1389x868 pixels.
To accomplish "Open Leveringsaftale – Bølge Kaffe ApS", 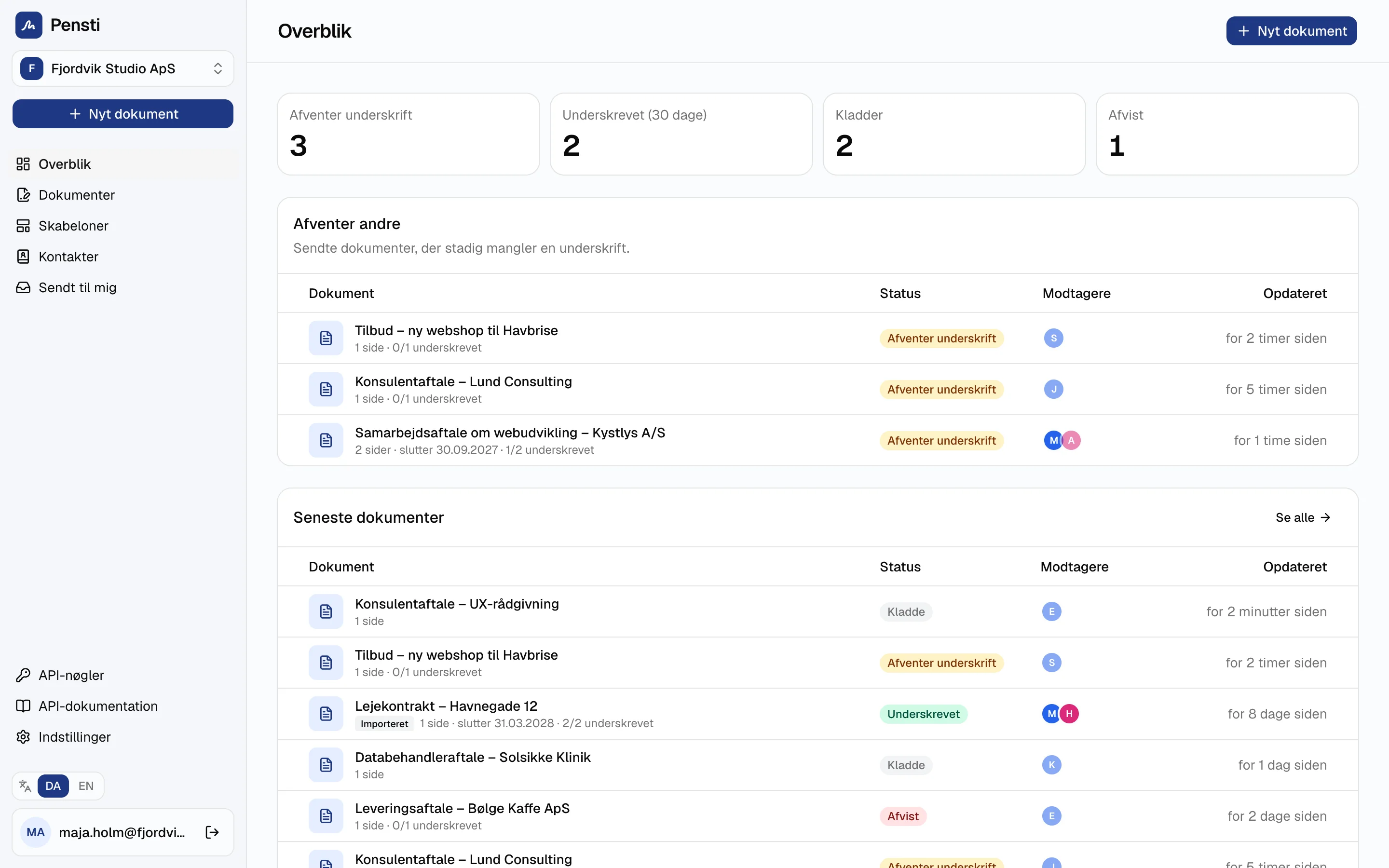I will (462, 808).
